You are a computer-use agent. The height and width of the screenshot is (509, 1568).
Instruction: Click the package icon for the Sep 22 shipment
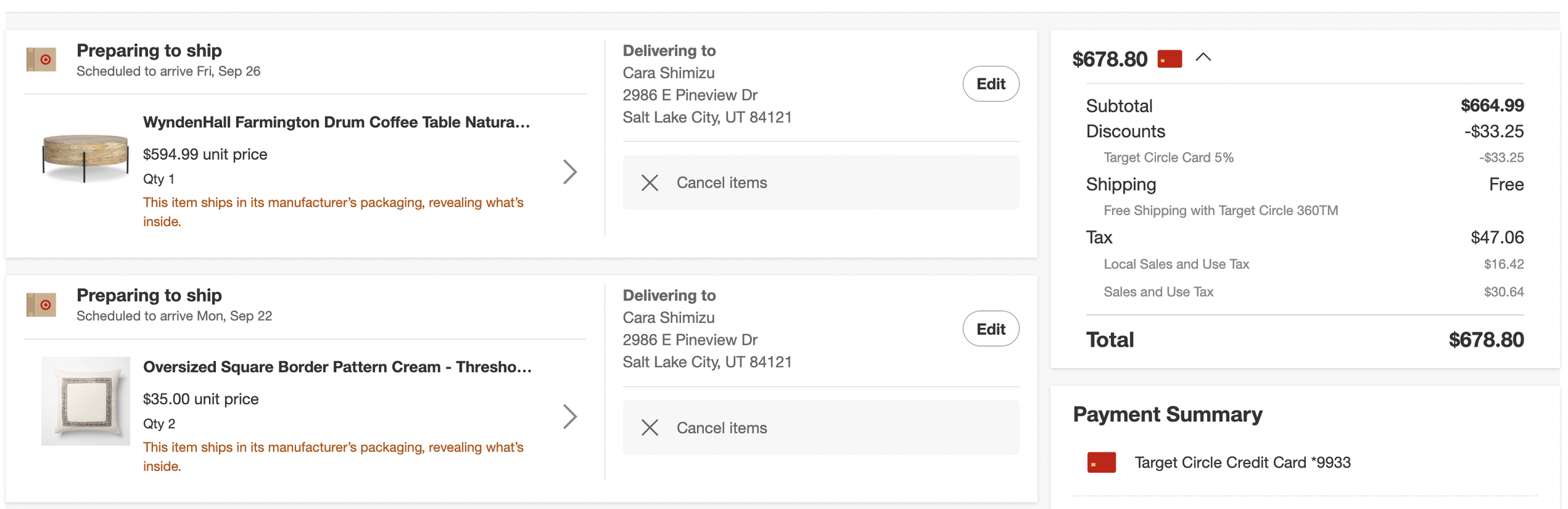41,305
